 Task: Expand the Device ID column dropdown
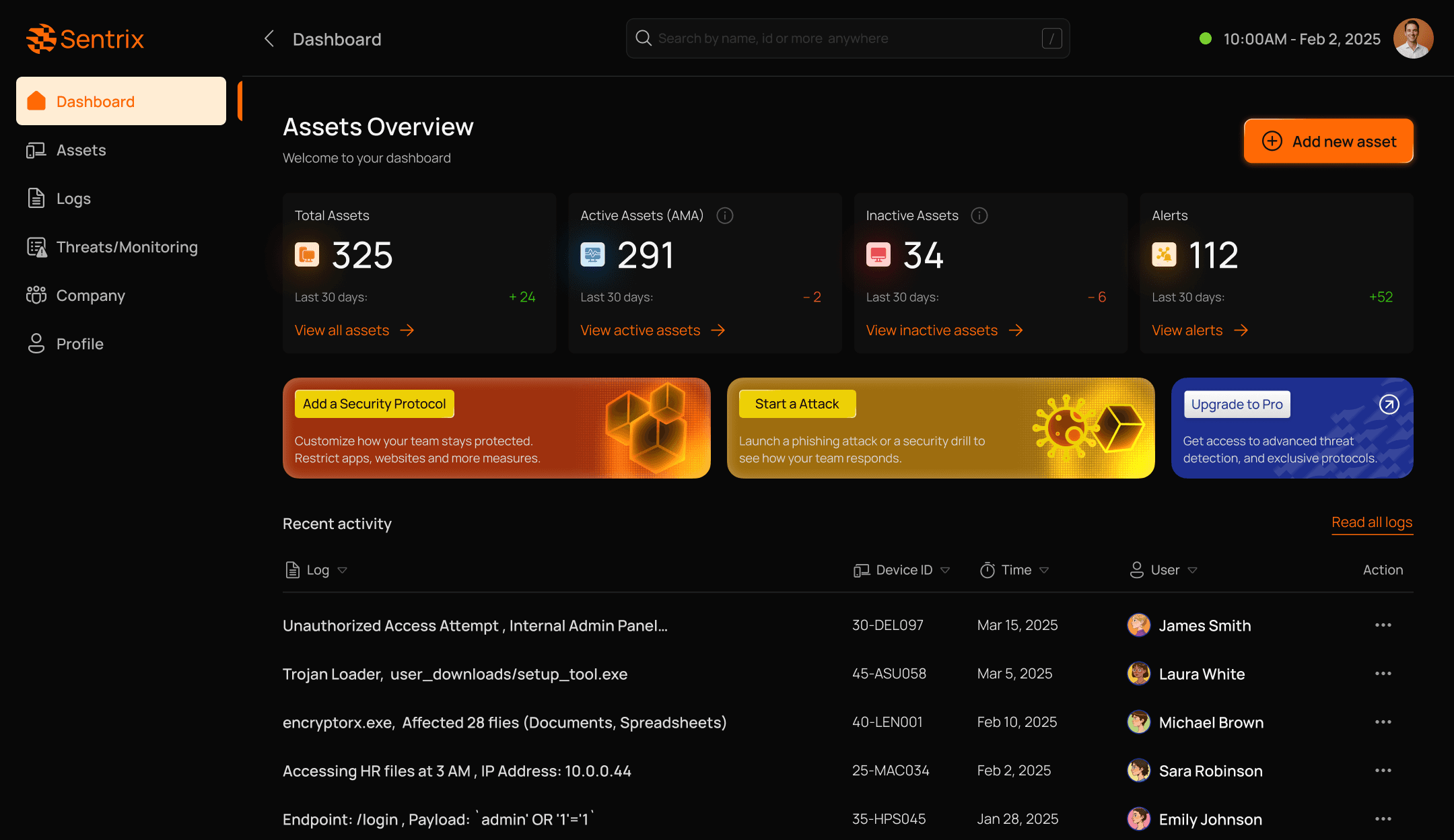(945, 570)
